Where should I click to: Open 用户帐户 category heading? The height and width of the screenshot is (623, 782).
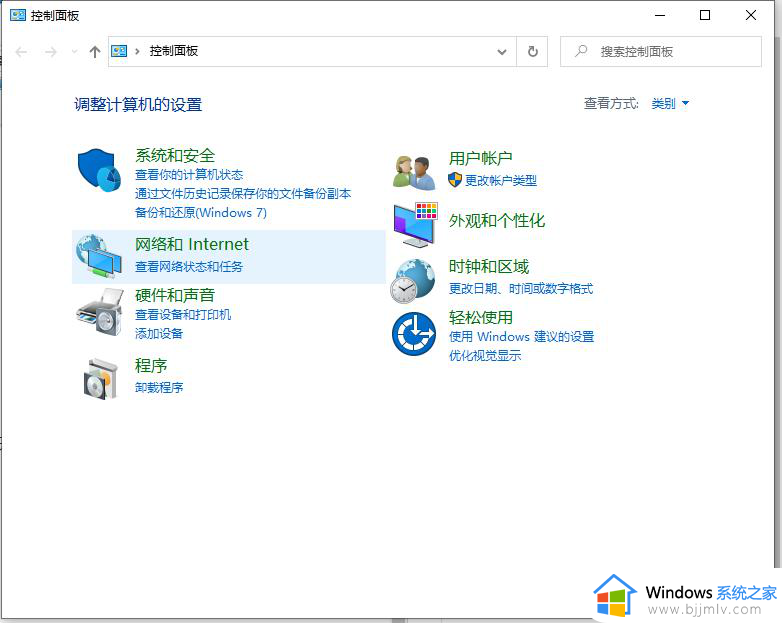[481, 158]
